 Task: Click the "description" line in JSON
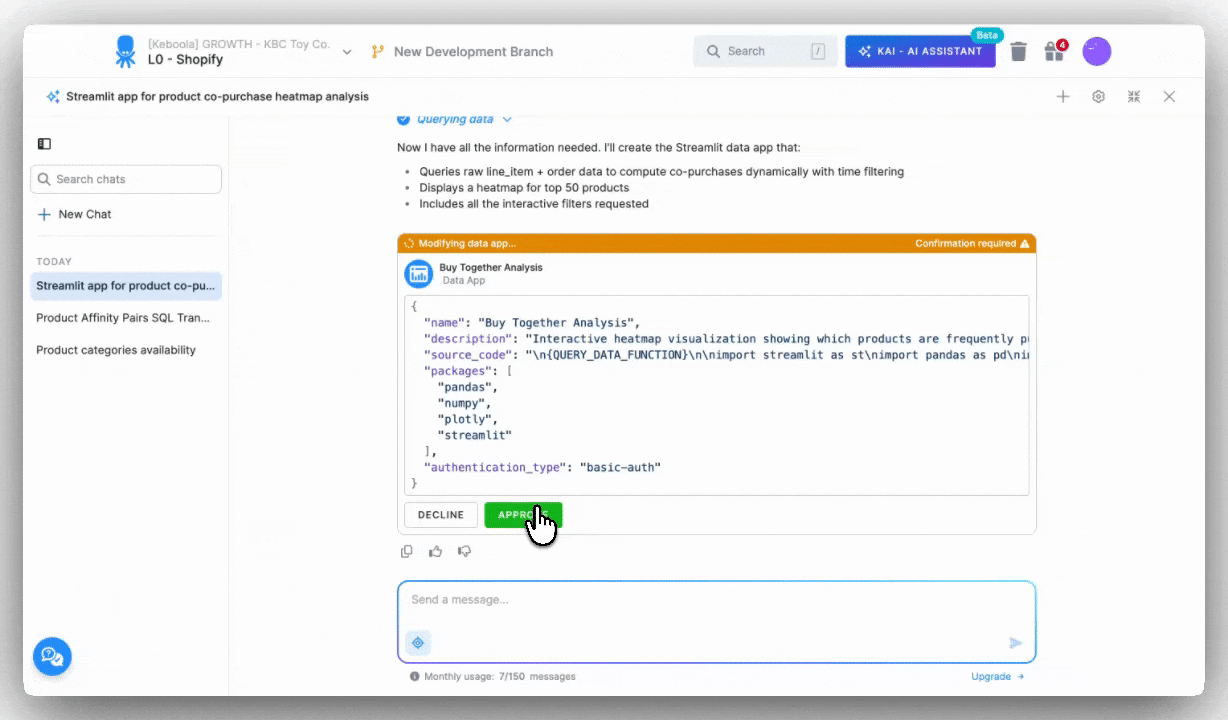click(726, 339)
